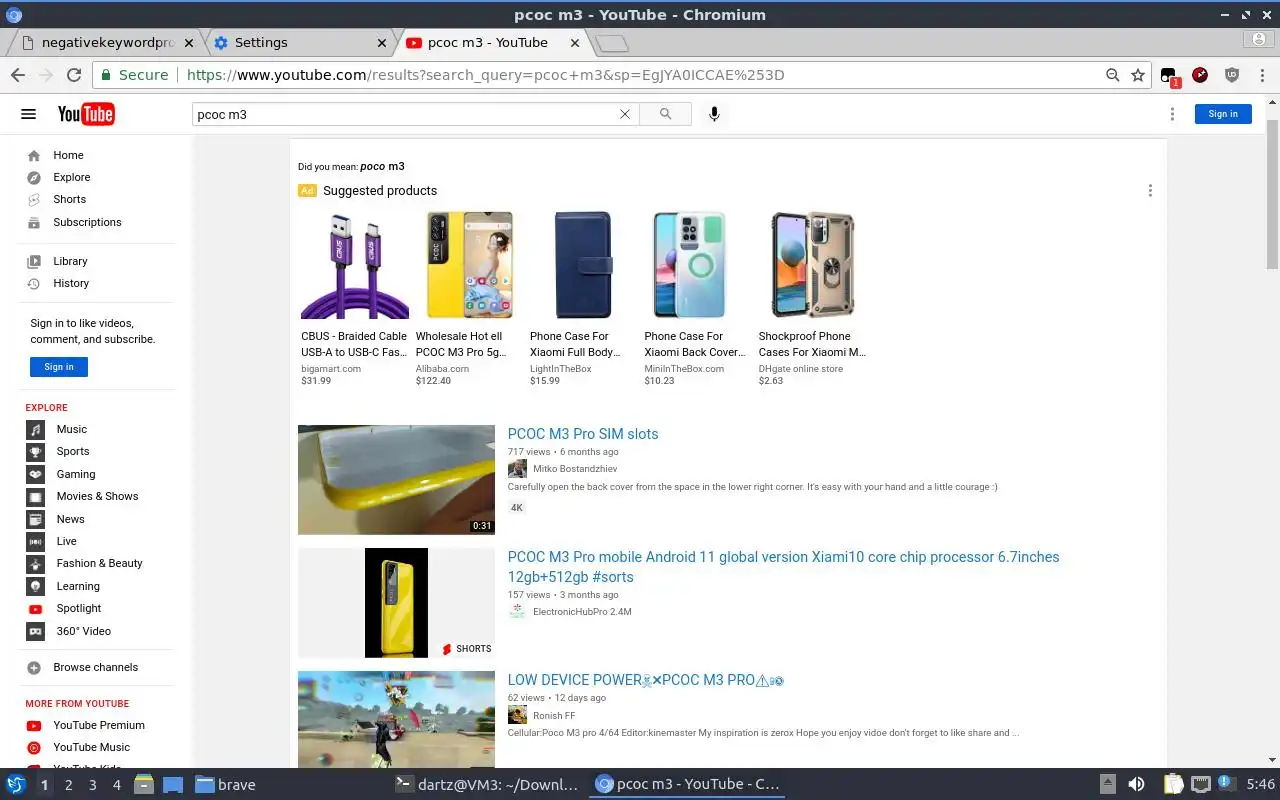This screenshot has width=1280, height=800.
Task: Open the LOW DEVICE POWER PCOC M3 PRO video
Action: [646, 680]
